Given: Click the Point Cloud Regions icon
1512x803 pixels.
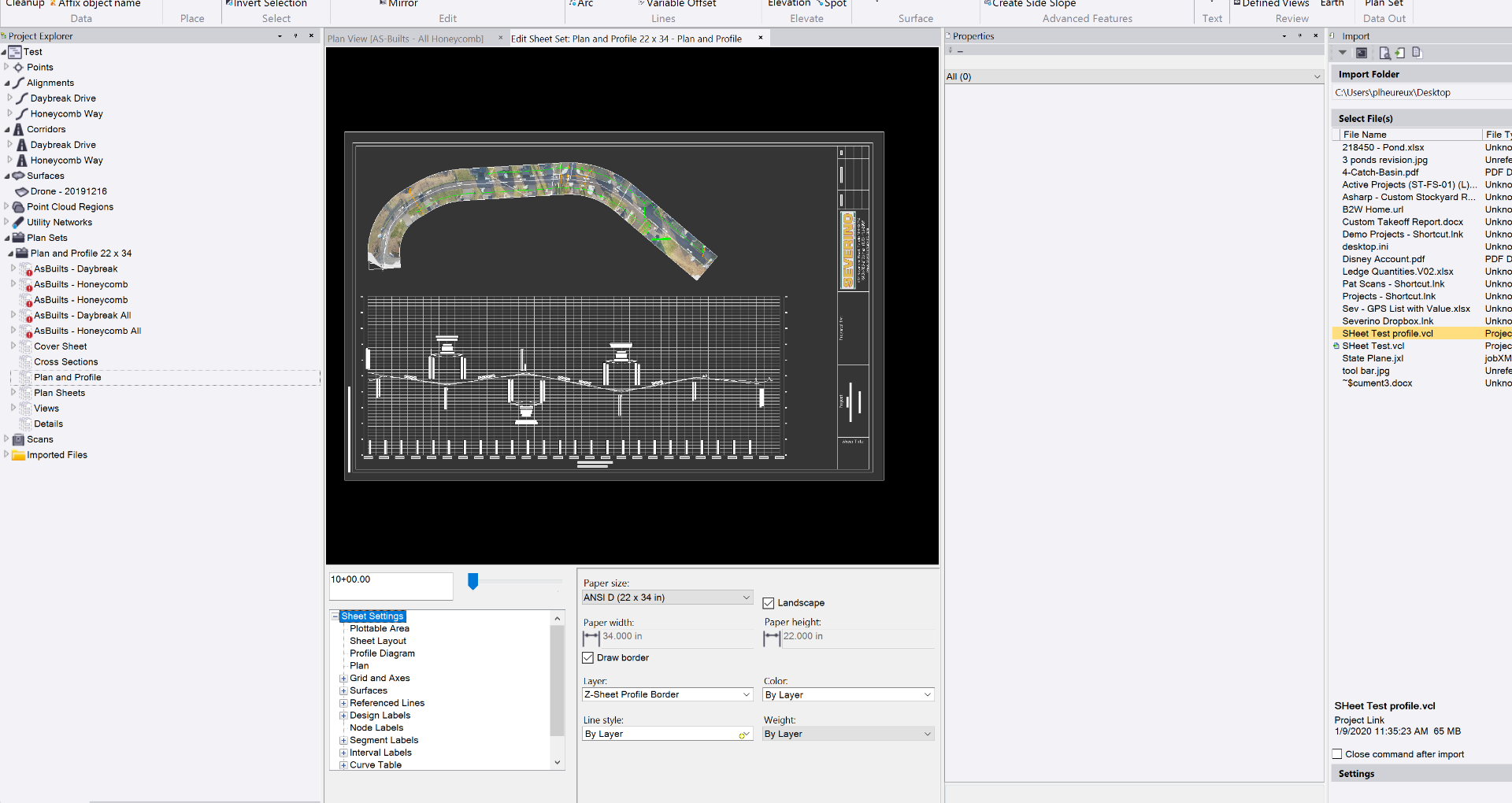Looking at the screenshot, I should pyautogui.click(x=18, y=207).
